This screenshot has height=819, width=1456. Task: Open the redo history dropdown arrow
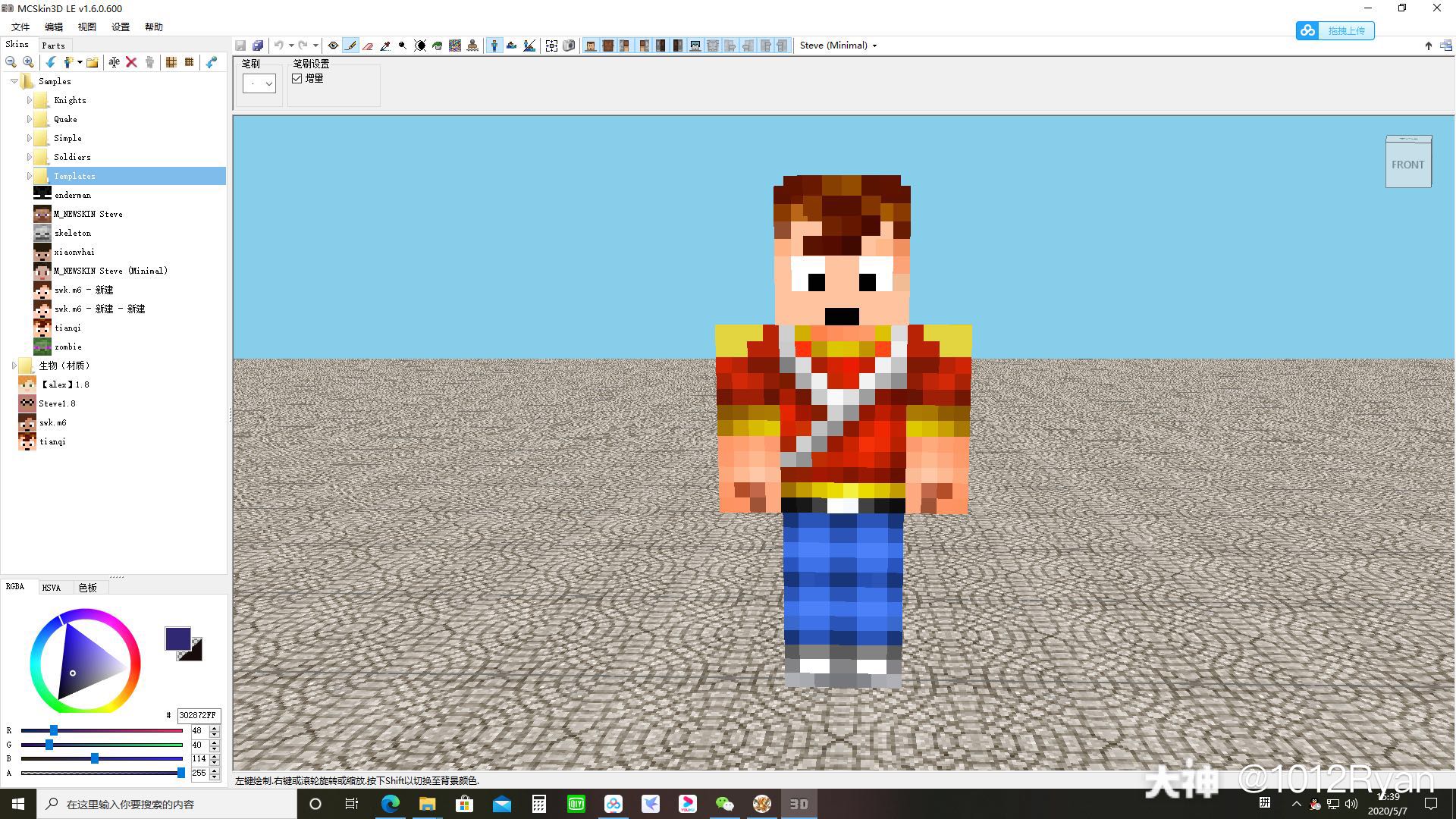pos(315,45)
